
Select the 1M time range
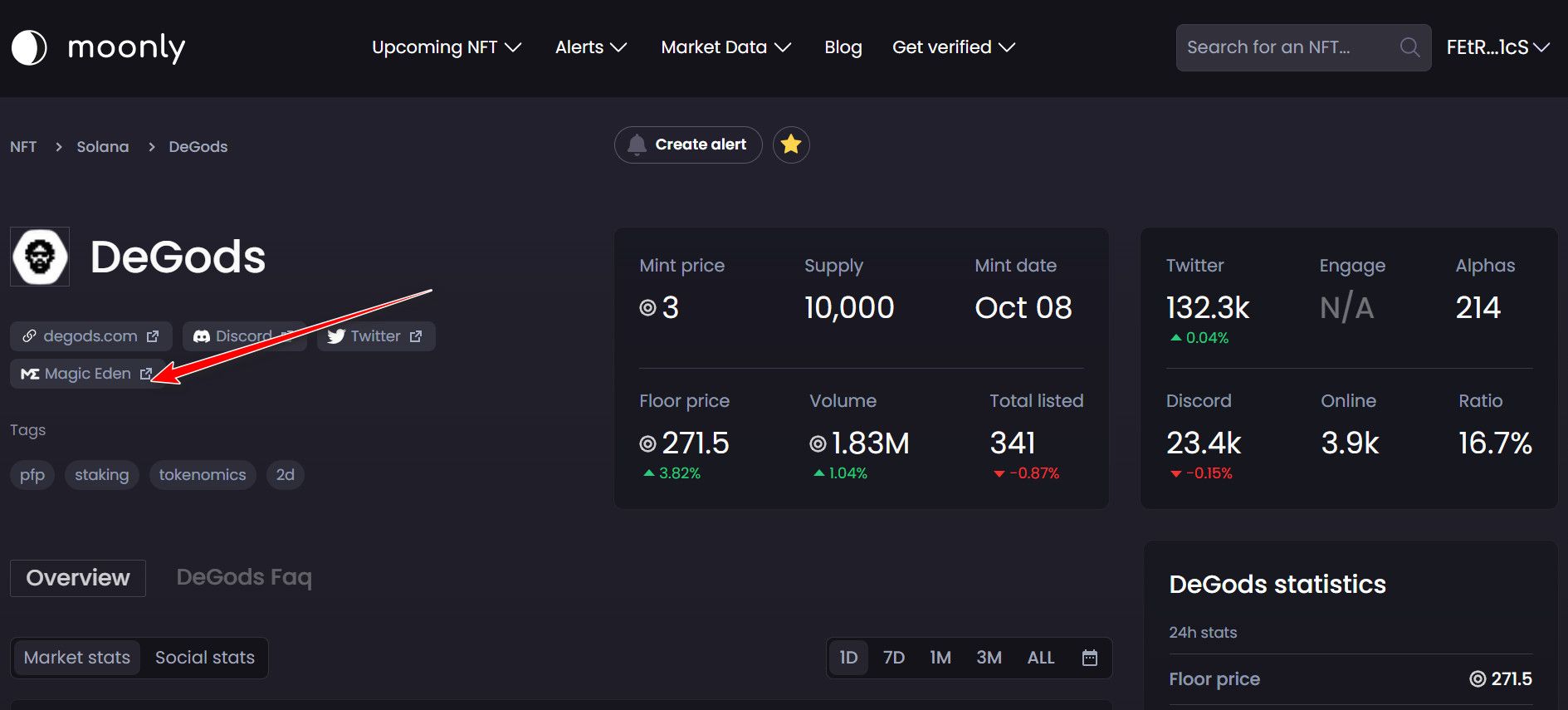(940, 658)
